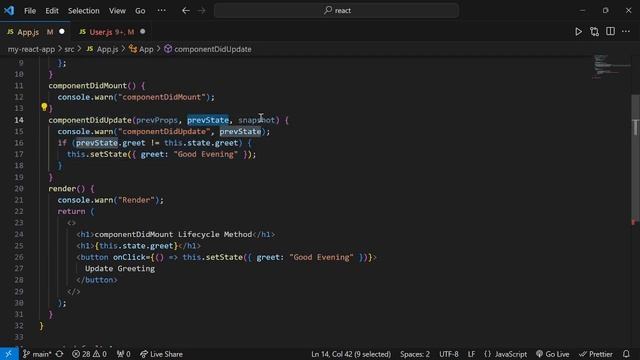This screenshot has height=360, width=640.
Task: Click the minimap code preview
Action: point(611,67)
